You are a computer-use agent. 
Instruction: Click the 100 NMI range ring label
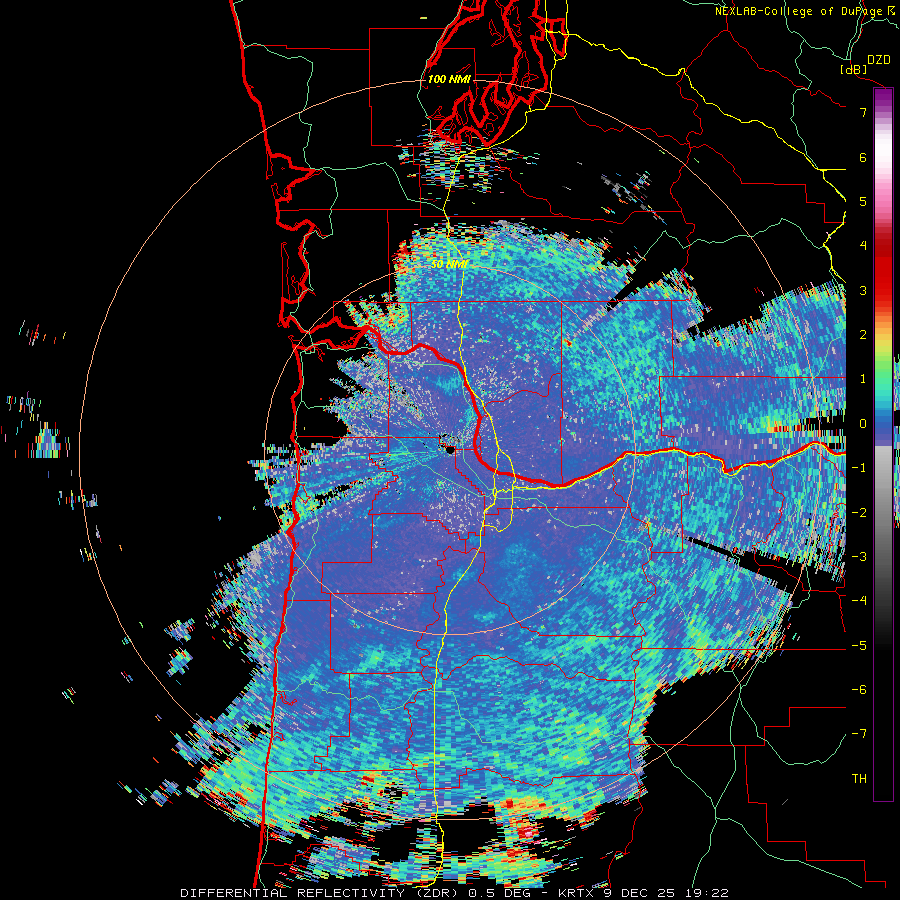[449, 79]
